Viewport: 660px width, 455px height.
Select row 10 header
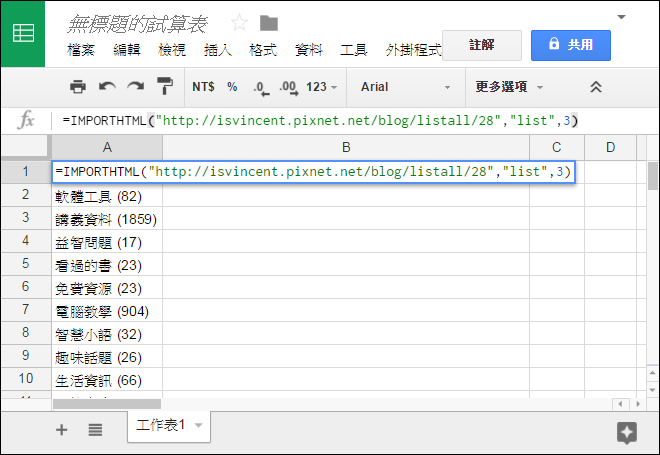pyautogui.click(x=26, y=379)
